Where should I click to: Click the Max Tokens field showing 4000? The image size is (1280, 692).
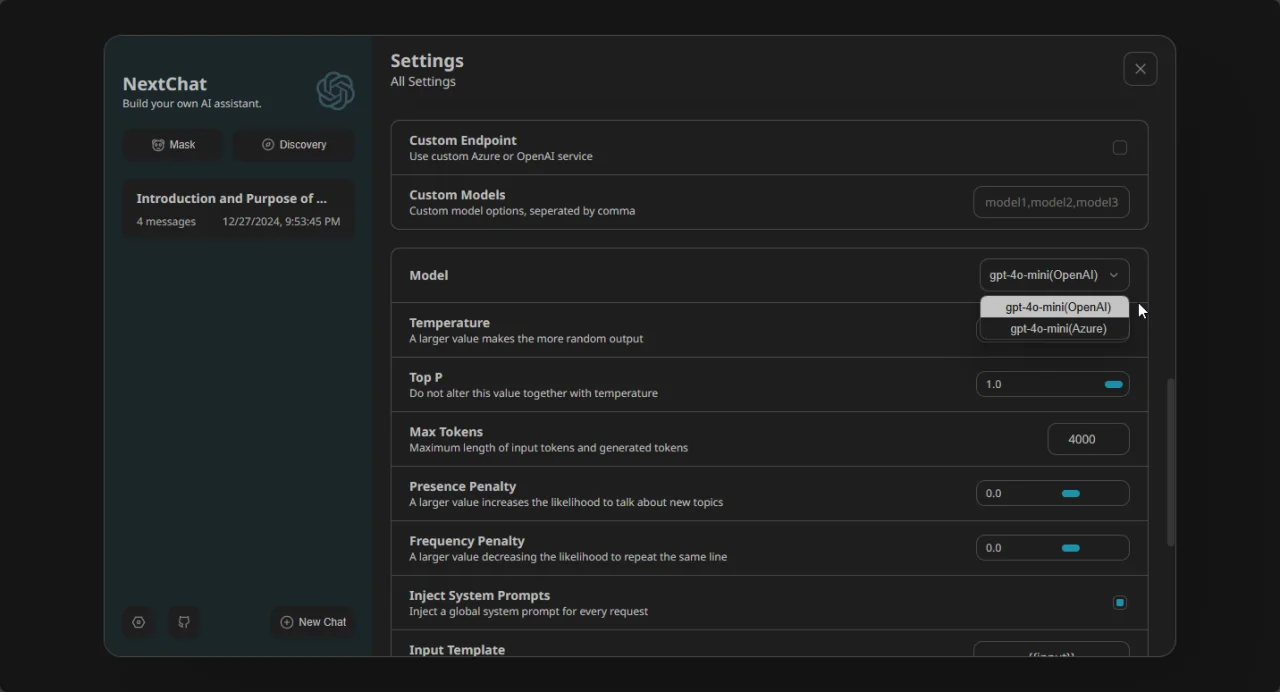click(1088, 439)
